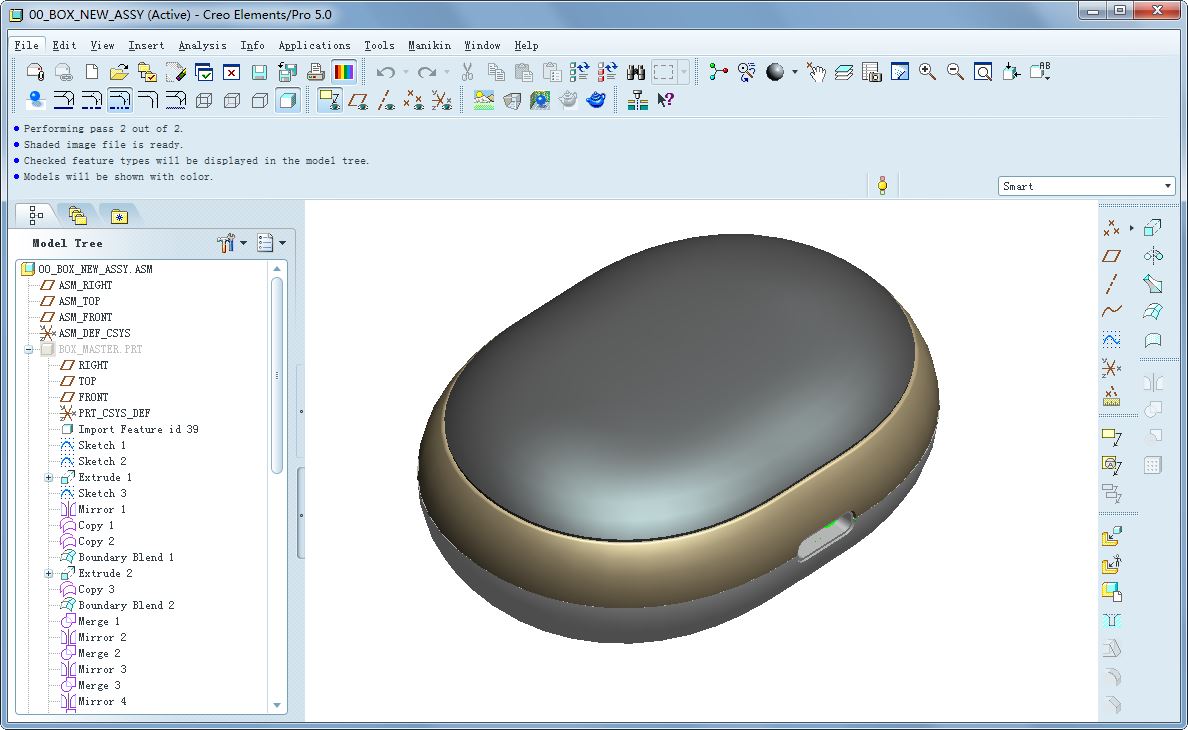Open the Insert menu
The height and width of the screenshot is (730, 1188).
point(146,45)
